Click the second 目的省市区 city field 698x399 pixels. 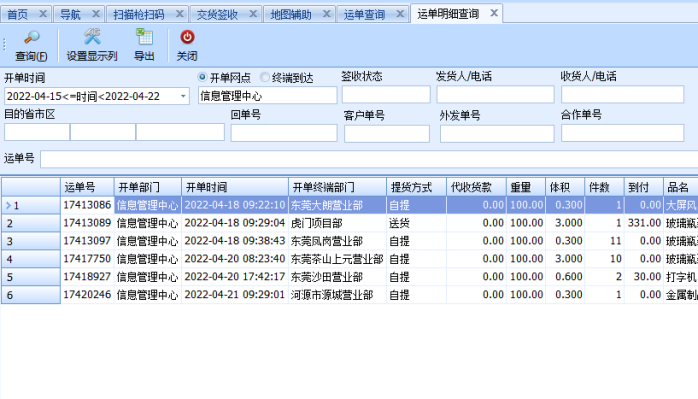point(103,132)
